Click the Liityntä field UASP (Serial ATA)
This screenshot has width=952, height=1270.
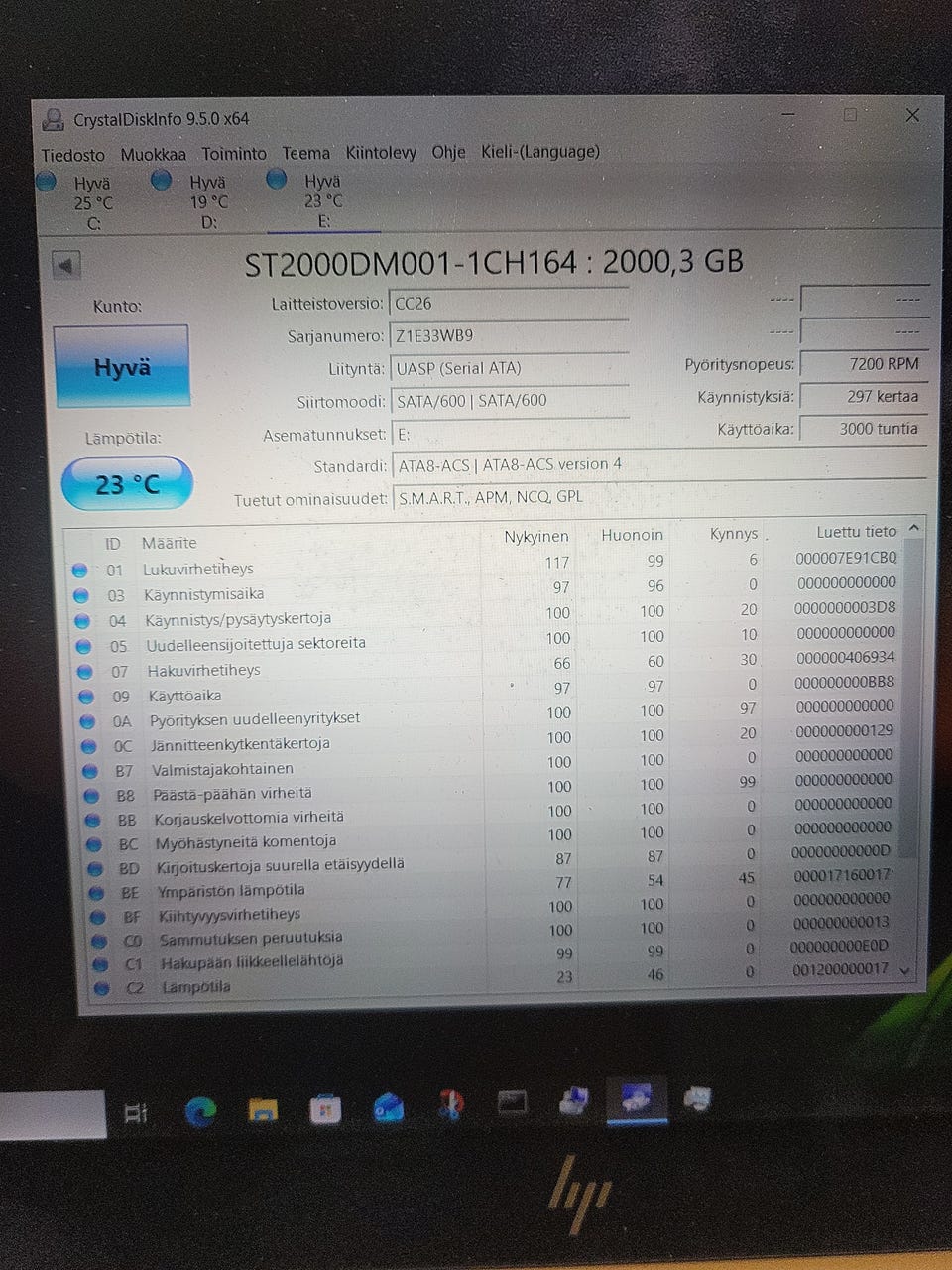(x=511, y=368)
